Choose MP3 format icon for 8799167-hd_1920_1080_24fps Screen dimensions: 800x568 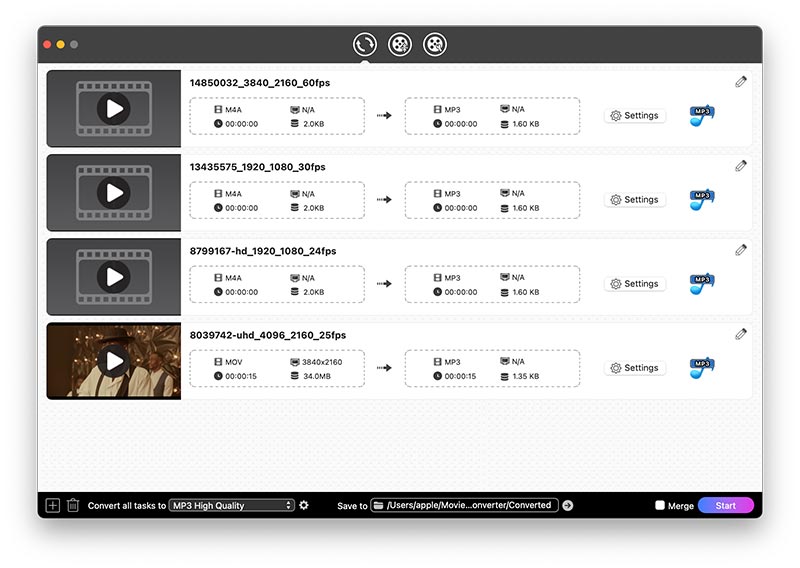coord(701,284)
